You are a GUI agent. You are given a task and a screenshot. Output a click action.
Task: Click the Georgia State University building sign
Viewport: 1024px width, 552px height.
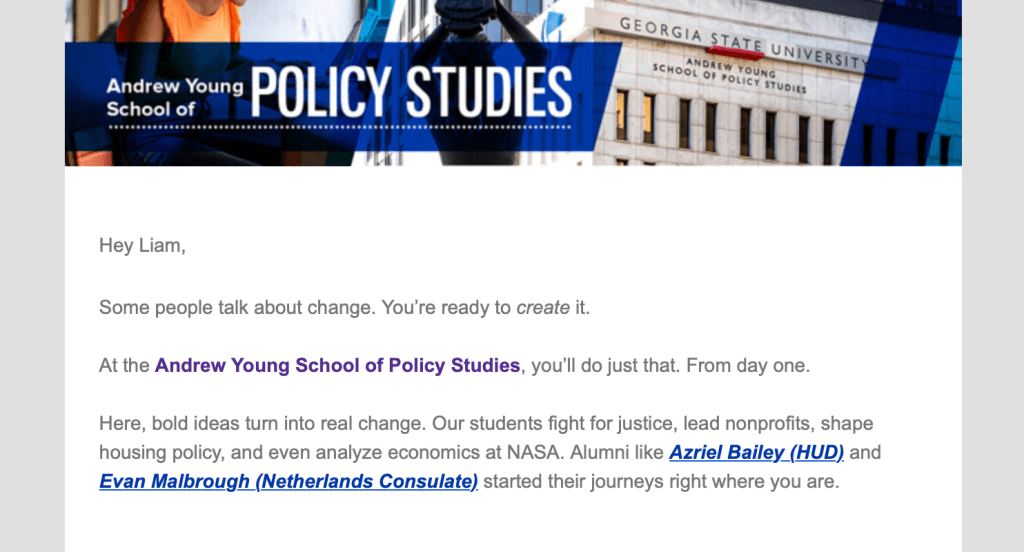(740, 42)
